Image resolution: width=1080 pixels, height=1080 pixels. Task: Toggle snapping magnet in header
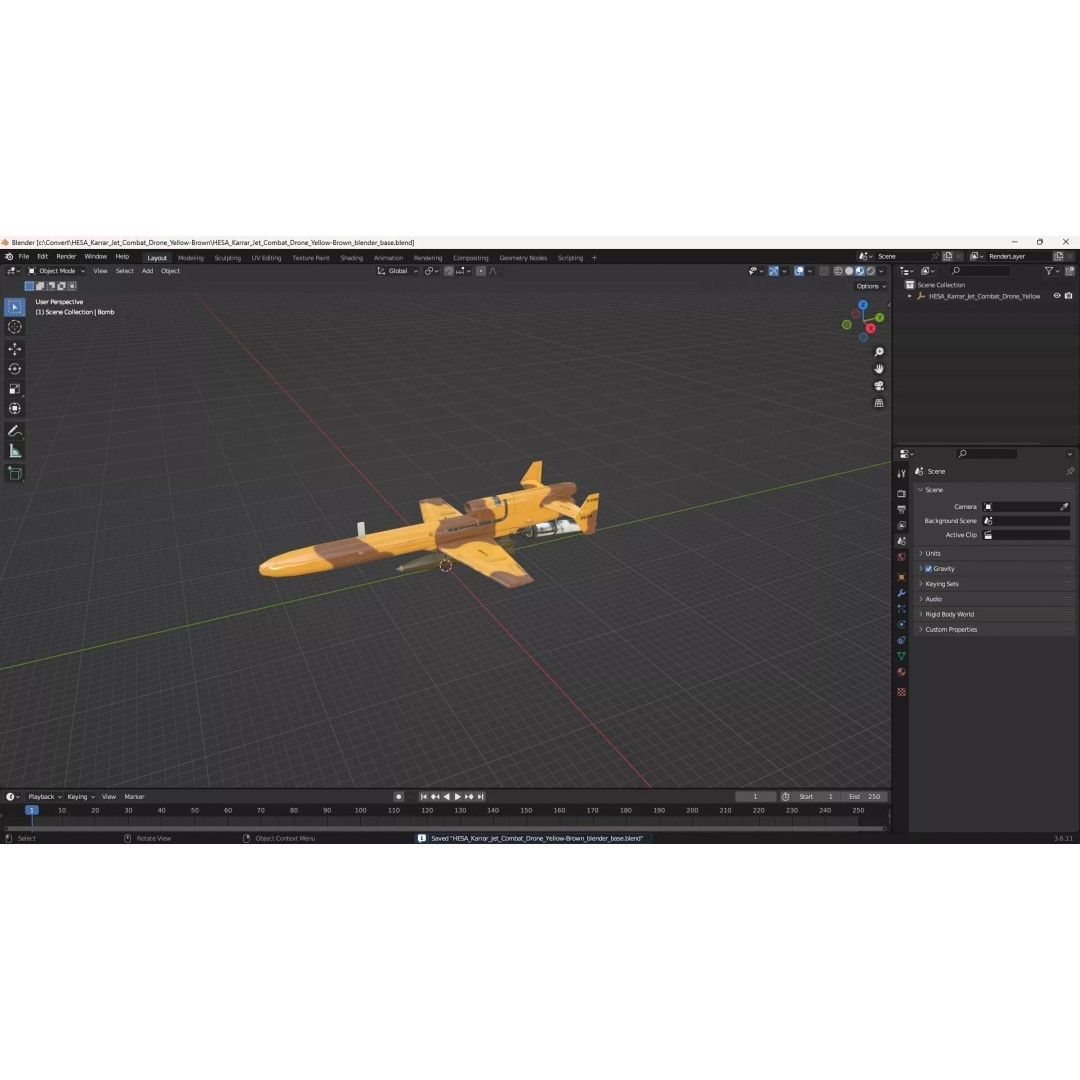click(x=448, y=271)
